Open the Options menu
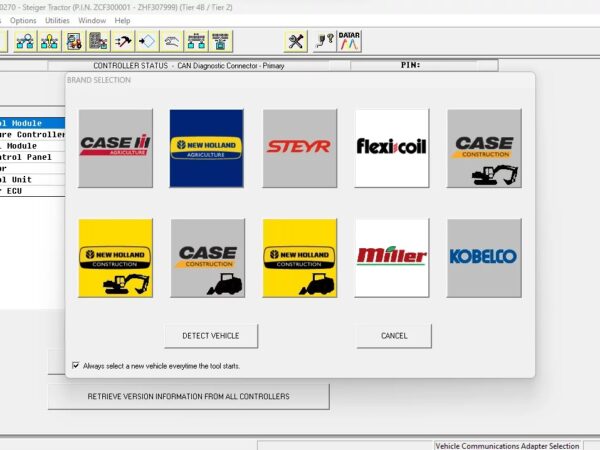This screenshot has height=450, width=600. point(23,21)
